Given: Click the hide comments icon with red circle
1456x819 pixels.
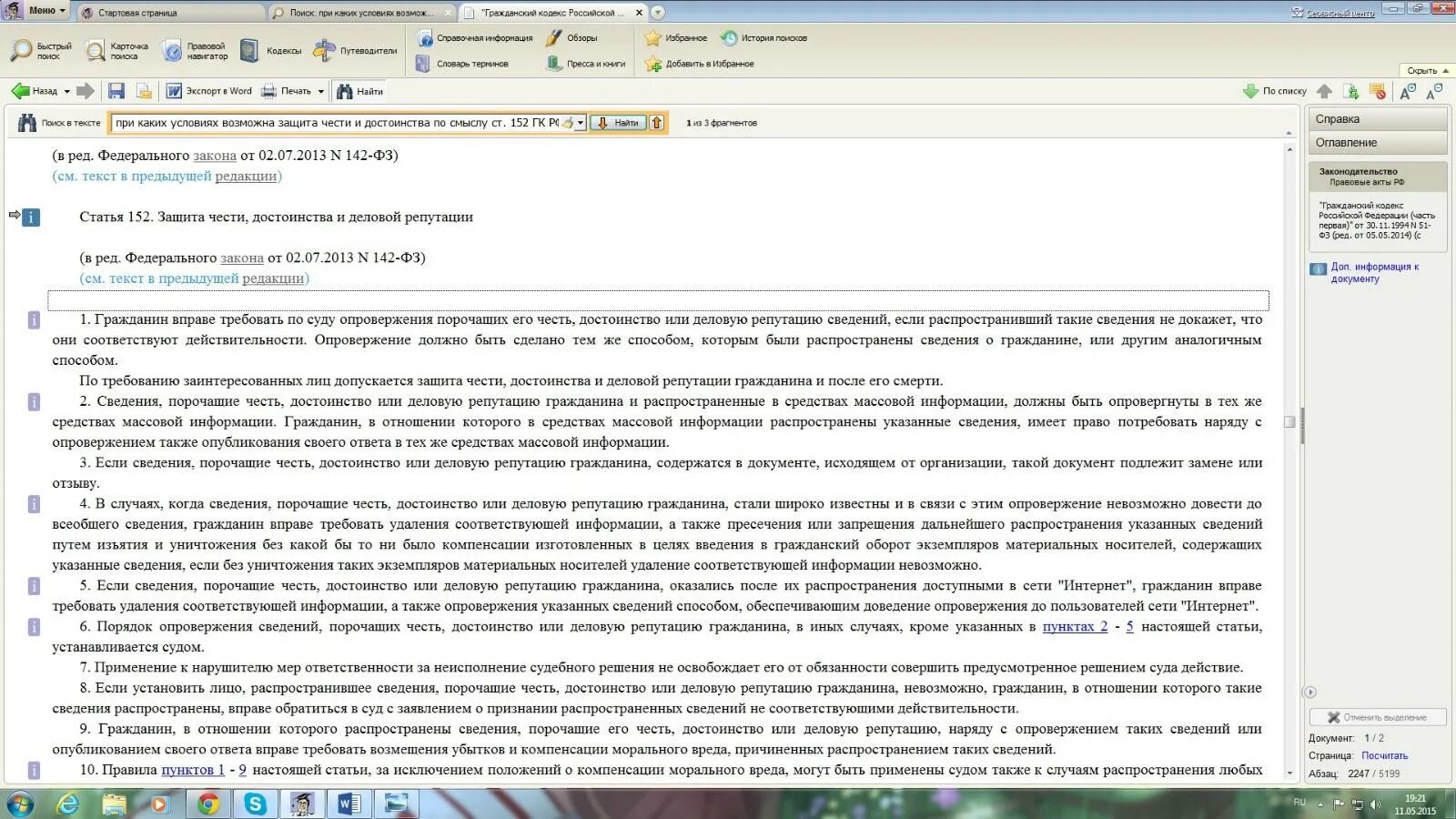Looking at the screenshot, I should (1378, 91).
